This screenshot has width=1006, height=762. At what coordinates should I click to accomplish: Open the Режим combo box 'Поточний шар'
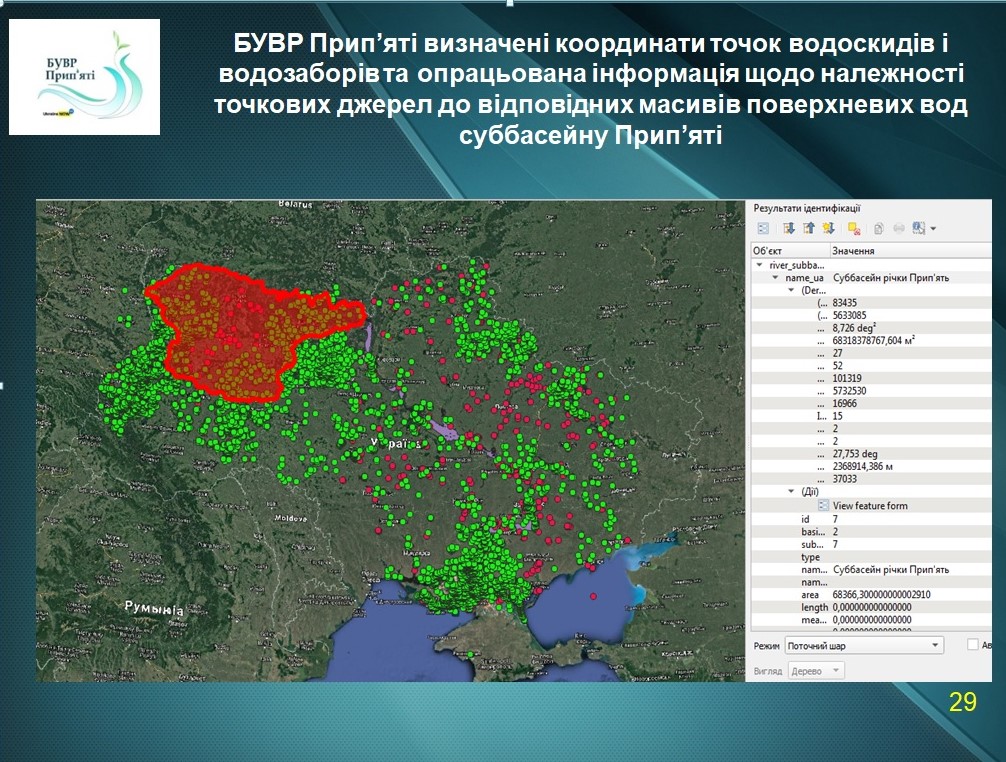[x=863, y=645]
